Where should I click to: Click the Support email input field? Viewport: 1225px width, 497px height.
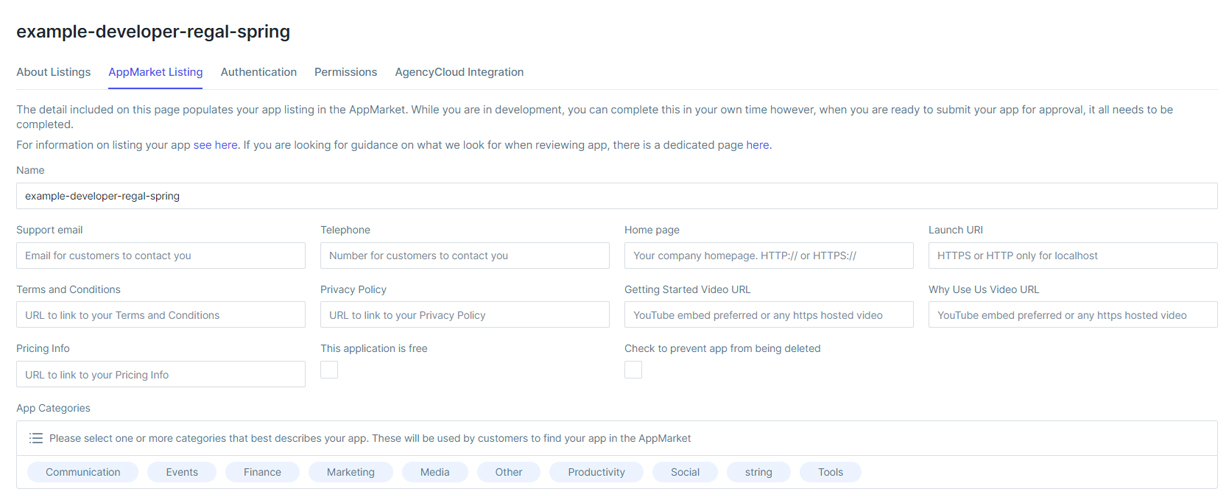pyautogui.click(x=161, y=256)
